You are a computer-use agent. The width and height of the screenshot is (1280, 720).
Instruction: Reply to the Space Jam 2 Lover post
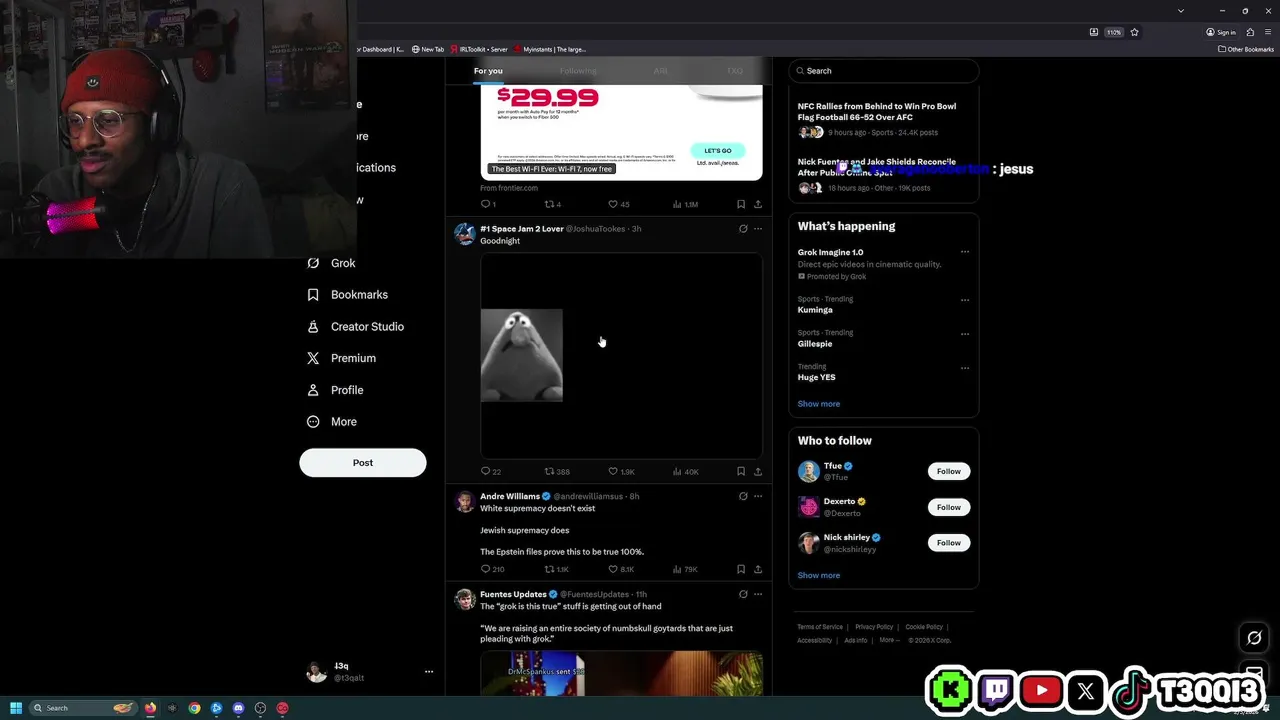point(490,471)
